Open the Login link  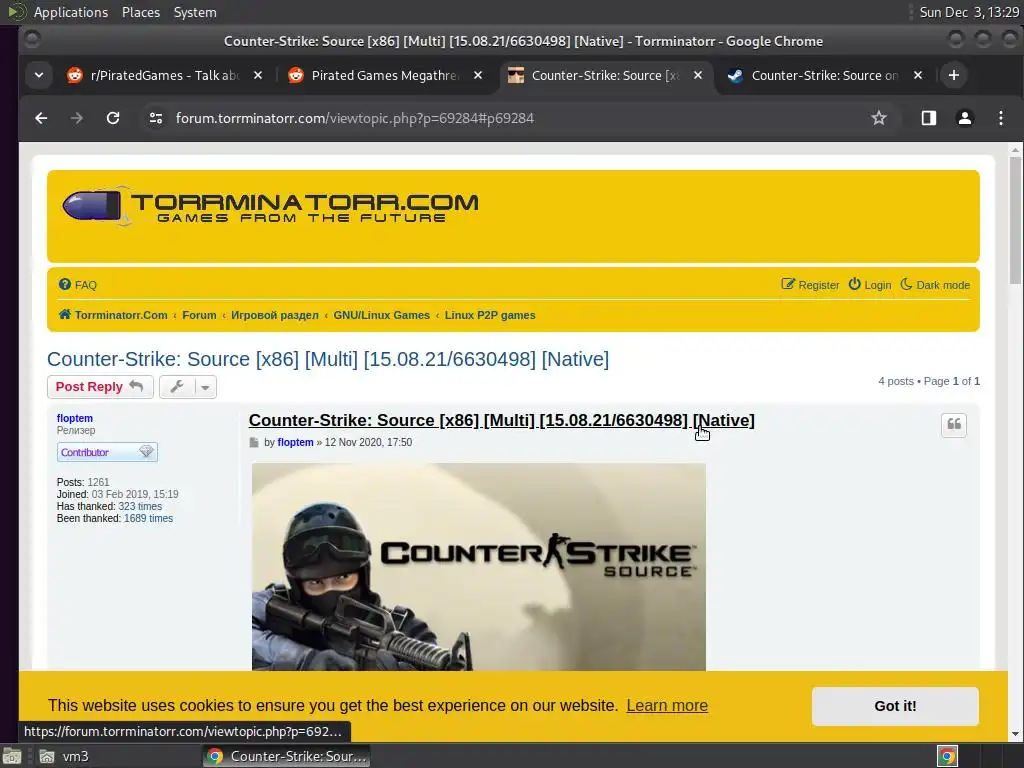pyautogui.click(x=870, y=285)
